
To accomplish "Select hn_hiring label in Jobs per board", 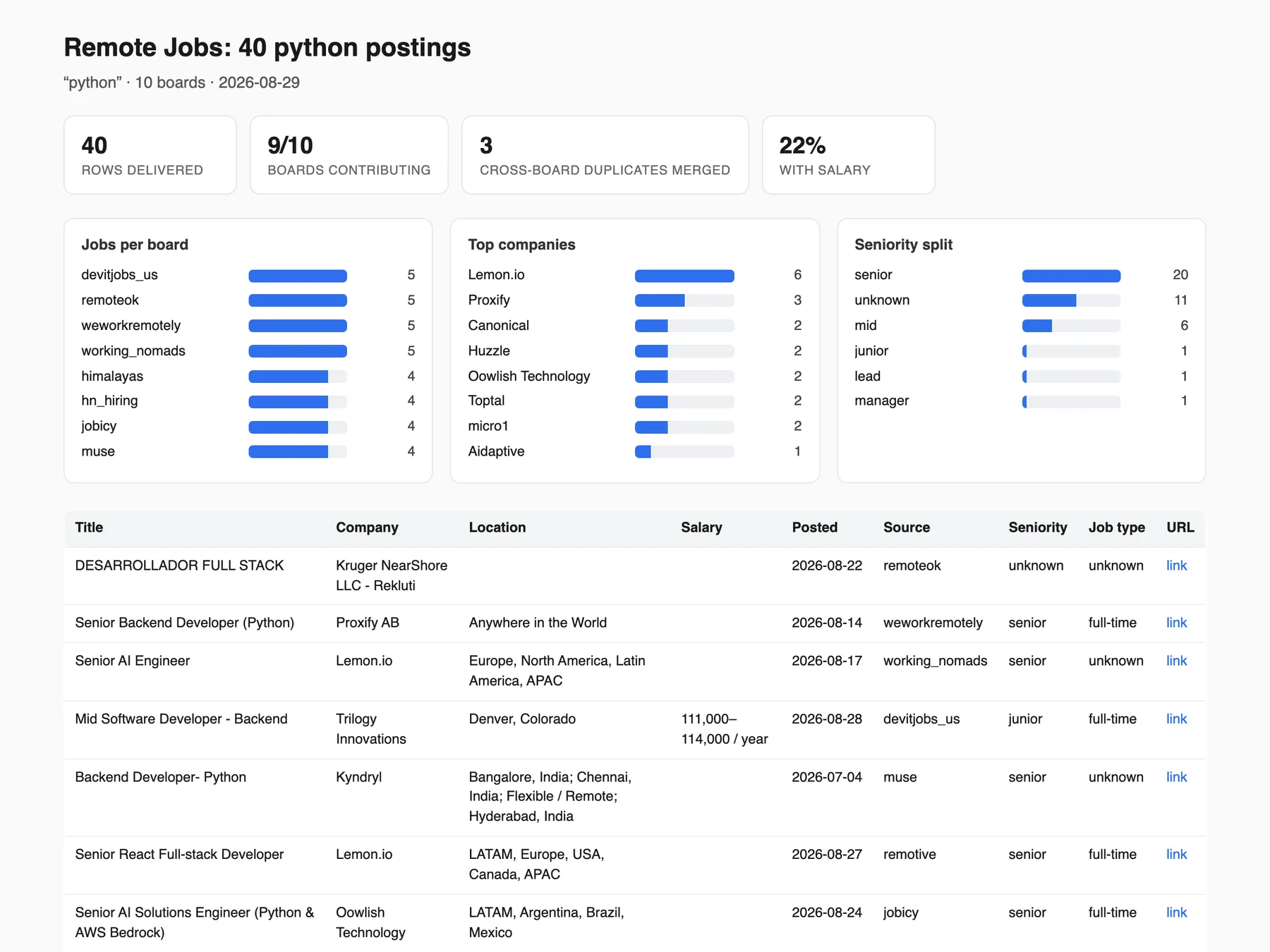I will pyautogui.click(x=109, y=401).
